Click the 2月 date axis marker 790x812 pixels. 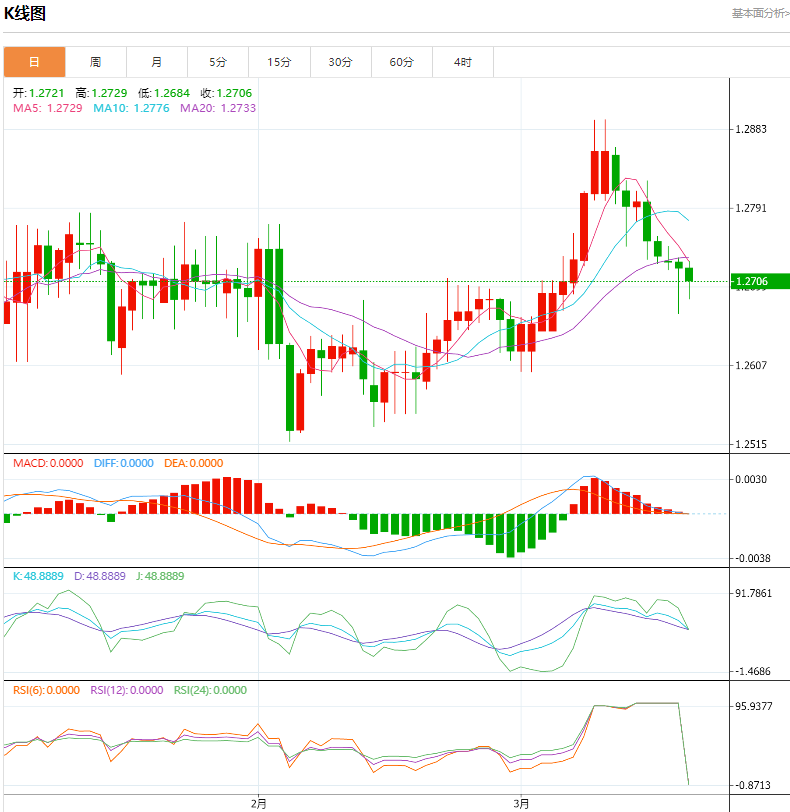tap(259, 802)
